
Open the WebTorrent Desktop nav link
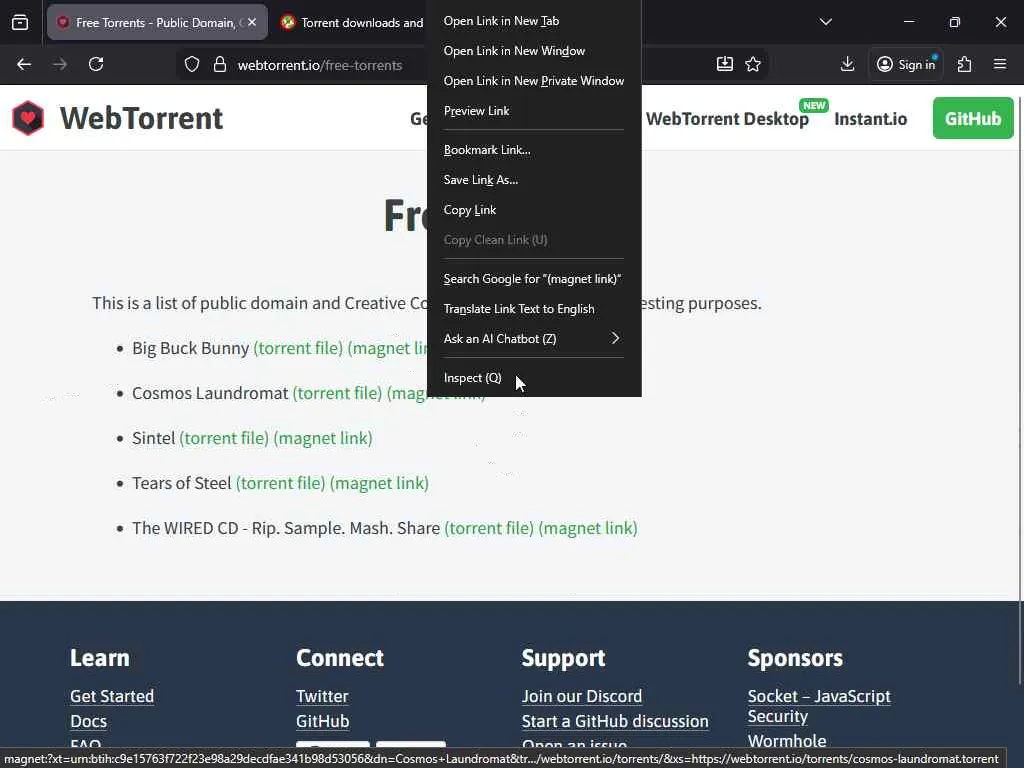[727, 119]
